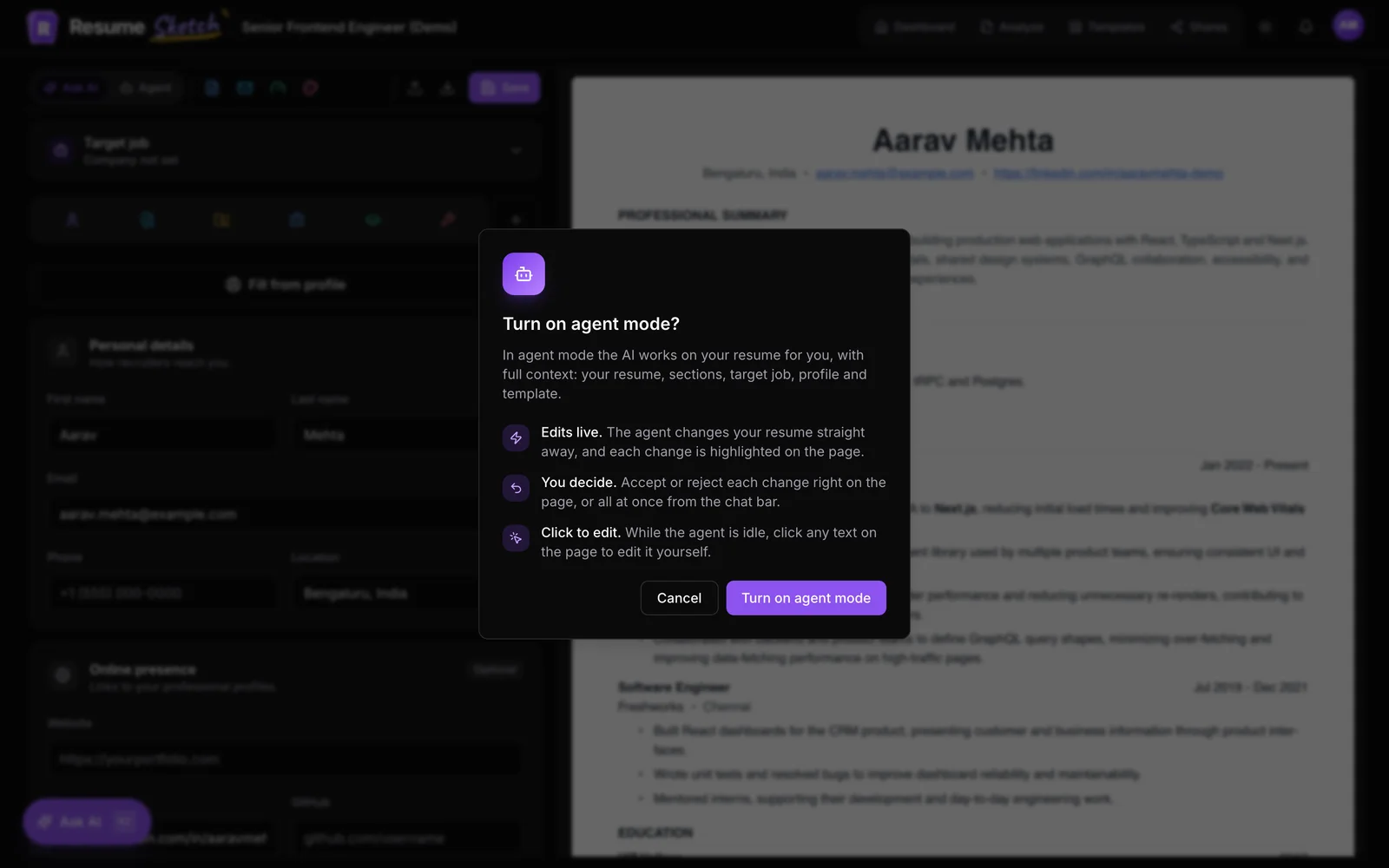Click the Online presence section header

(x=142, y=670)
